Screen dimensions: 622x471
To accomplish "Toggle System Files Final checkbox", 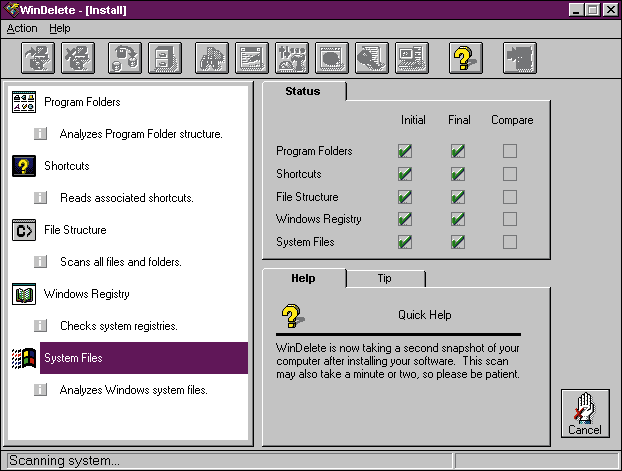I will click(458, 242).
